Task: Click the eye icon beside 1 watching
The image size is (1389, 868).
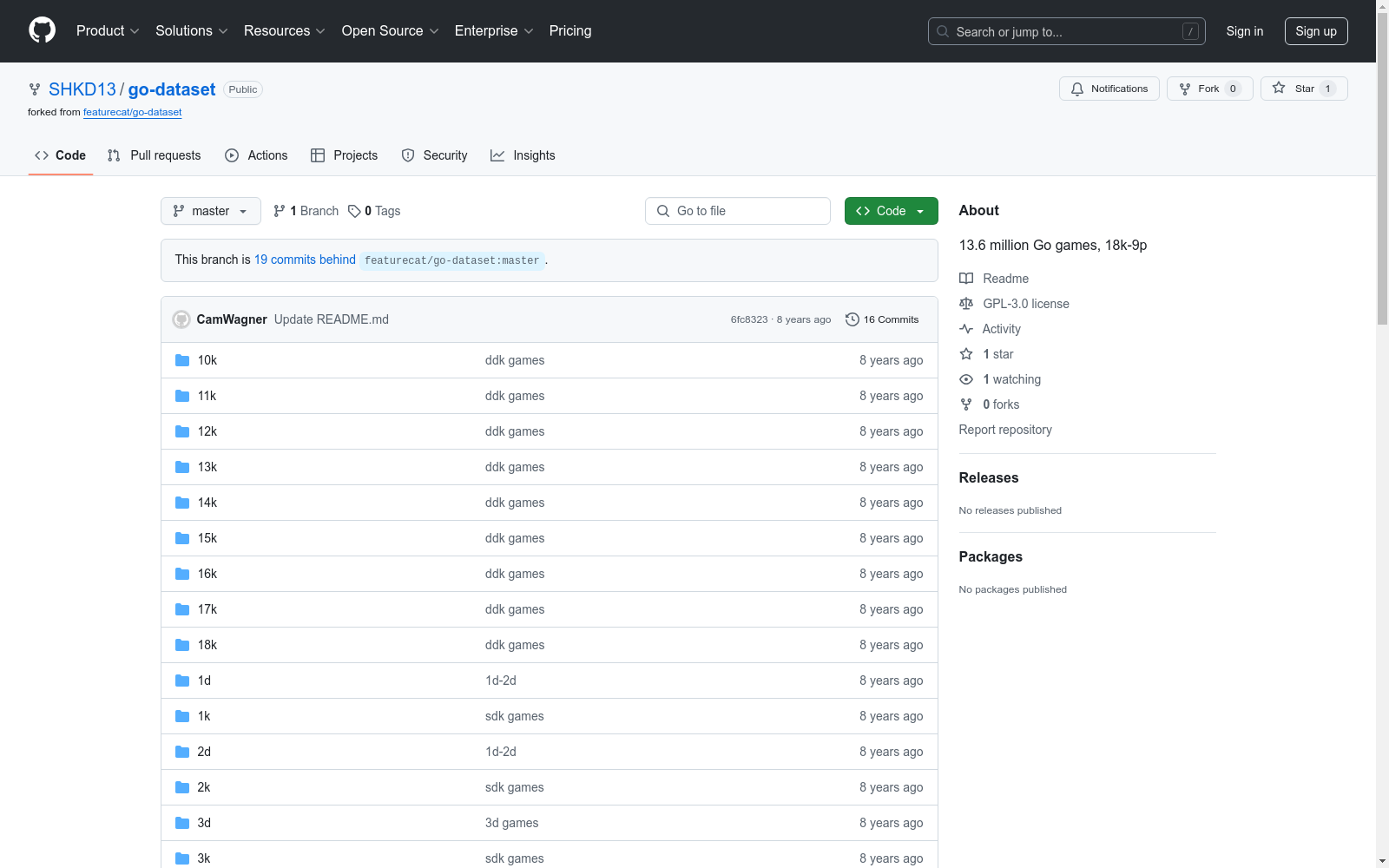Action: coord(966,379)
